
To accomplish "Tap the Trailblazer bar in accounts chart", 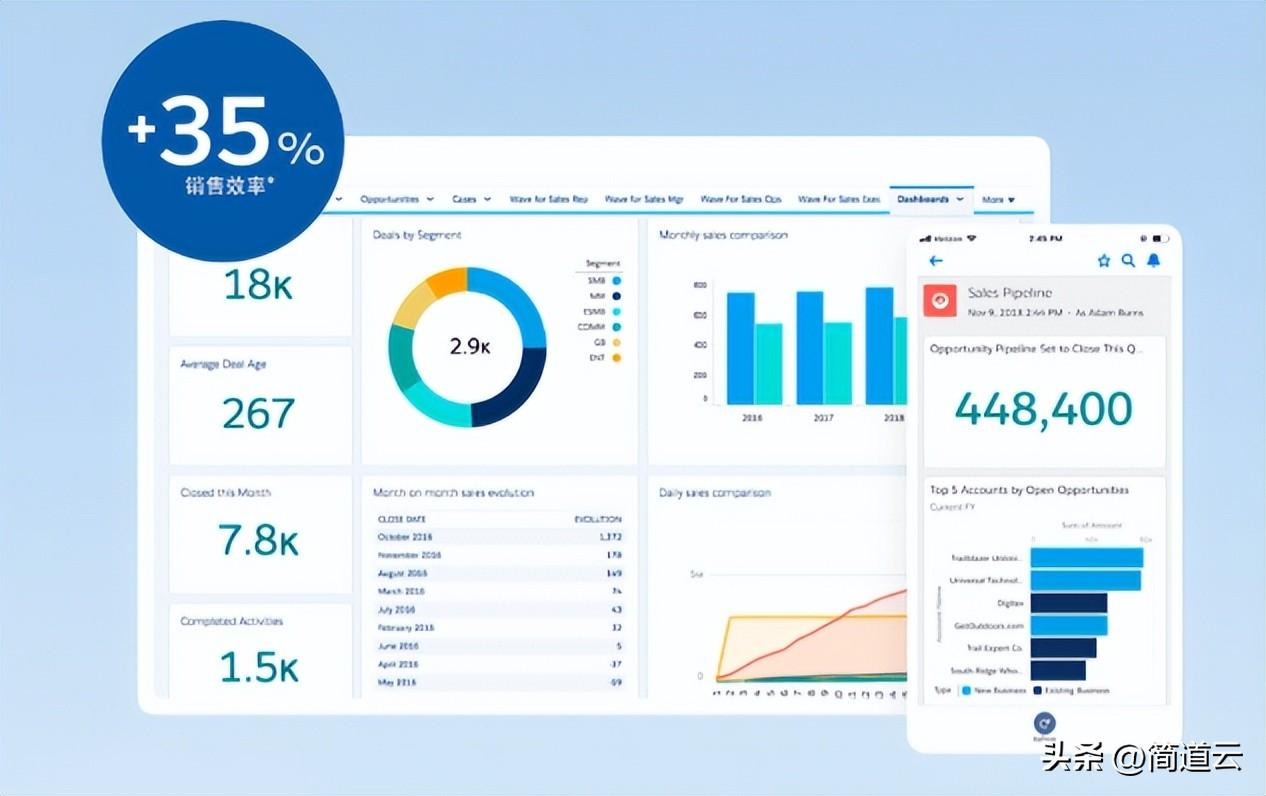I will 1086,558.
